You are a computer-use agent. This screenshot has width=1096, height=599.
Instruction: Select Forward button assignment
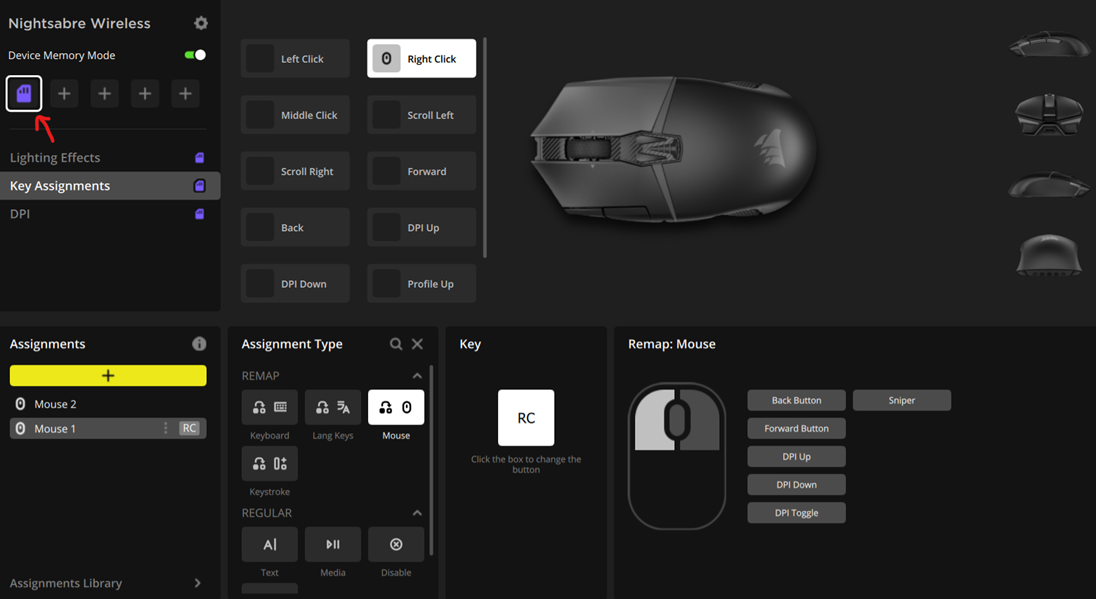pyautogui.click(x=421, y=171)
